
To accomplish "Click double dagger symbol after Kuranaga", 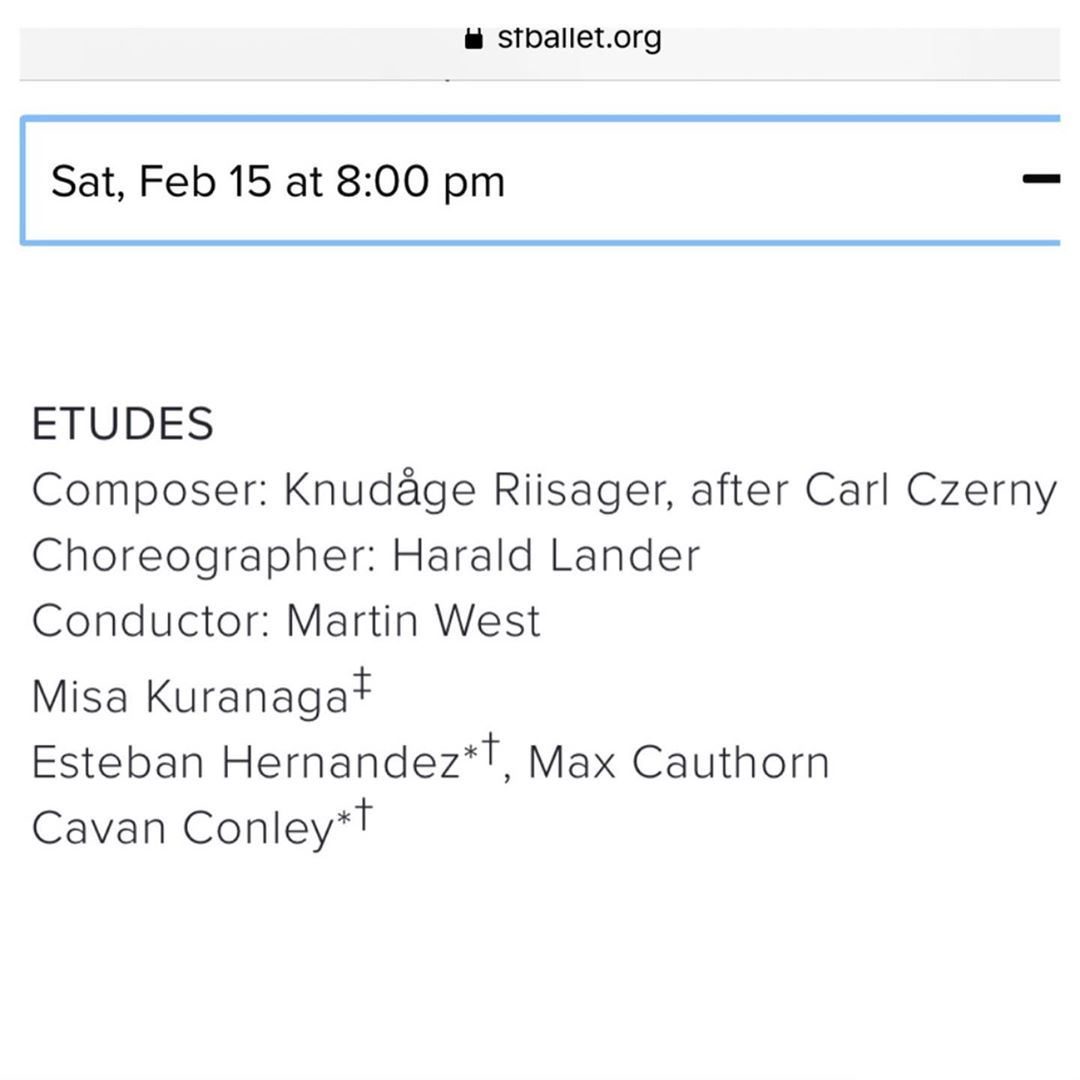I will [361, 685].
